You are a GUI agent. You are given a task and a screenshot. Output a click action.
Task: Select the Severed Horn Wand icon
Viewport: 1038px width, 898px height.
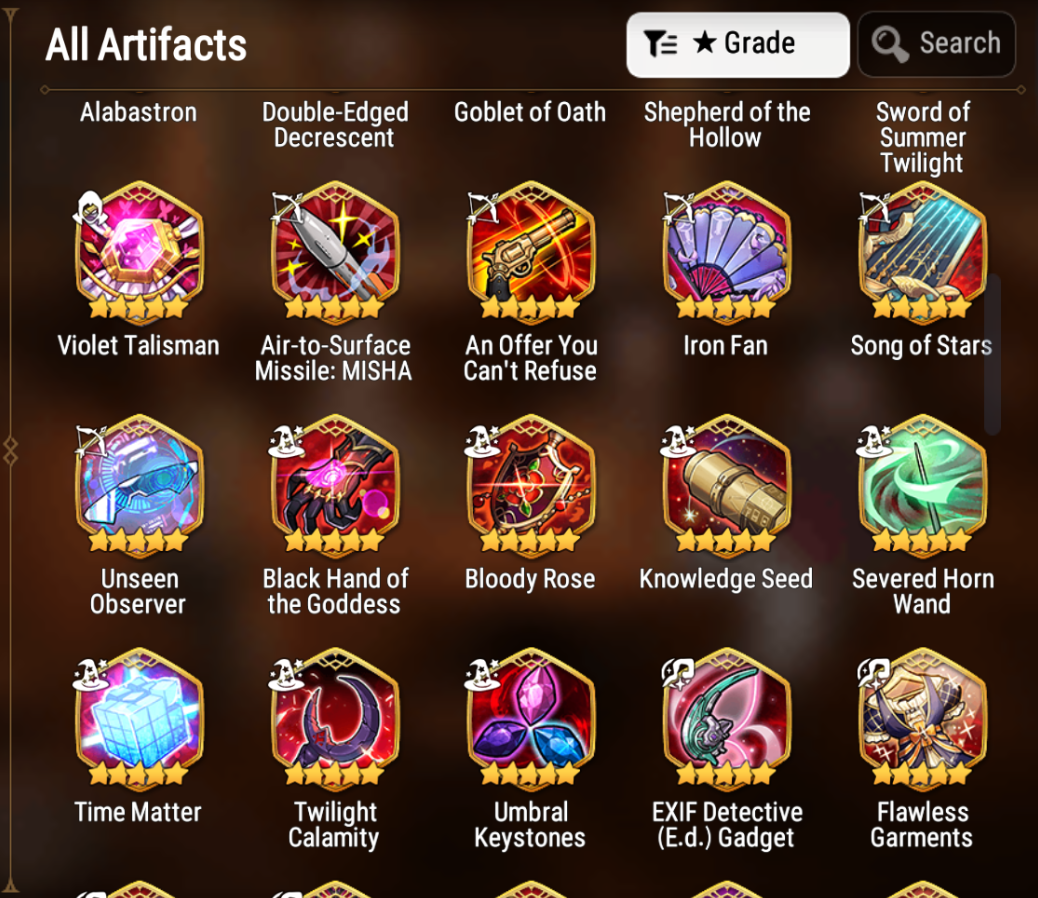[x=922, y=486]
